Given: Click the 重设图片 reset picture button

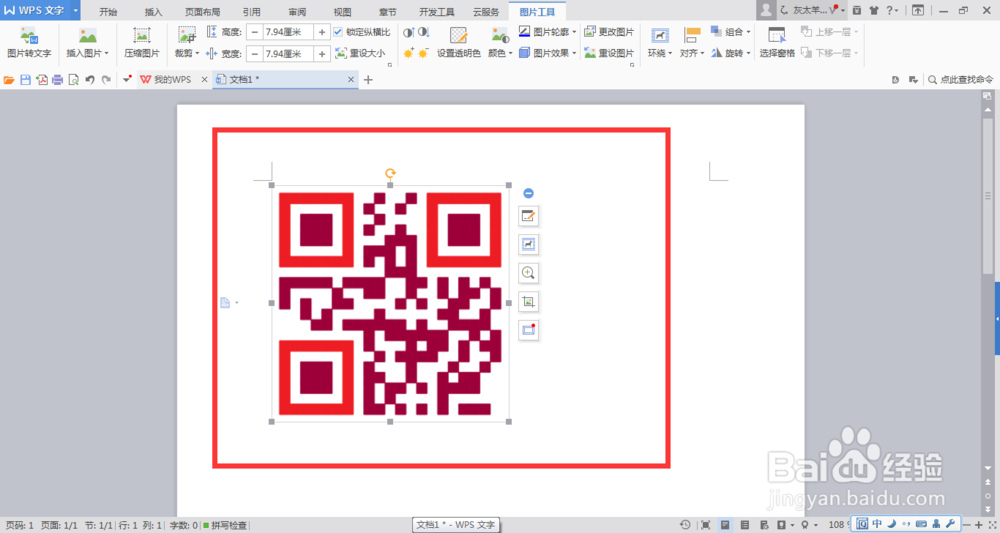Looking at the screenshot, I should [609, 53].
